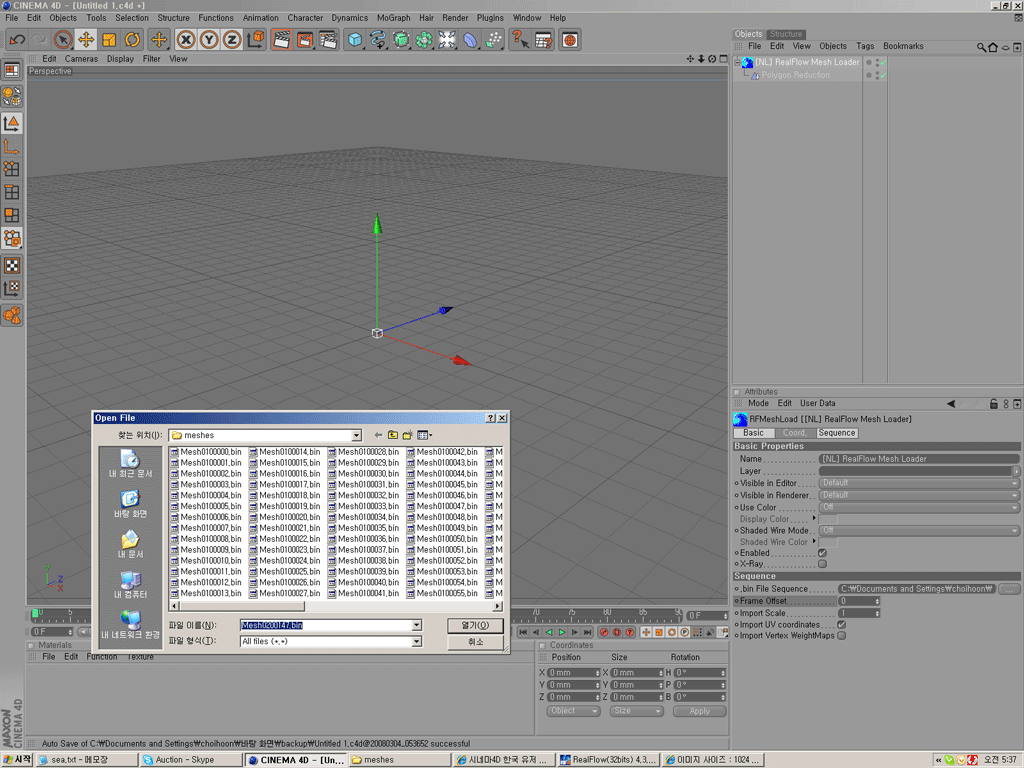Activate the Scale tool

(x=109, y=40)
